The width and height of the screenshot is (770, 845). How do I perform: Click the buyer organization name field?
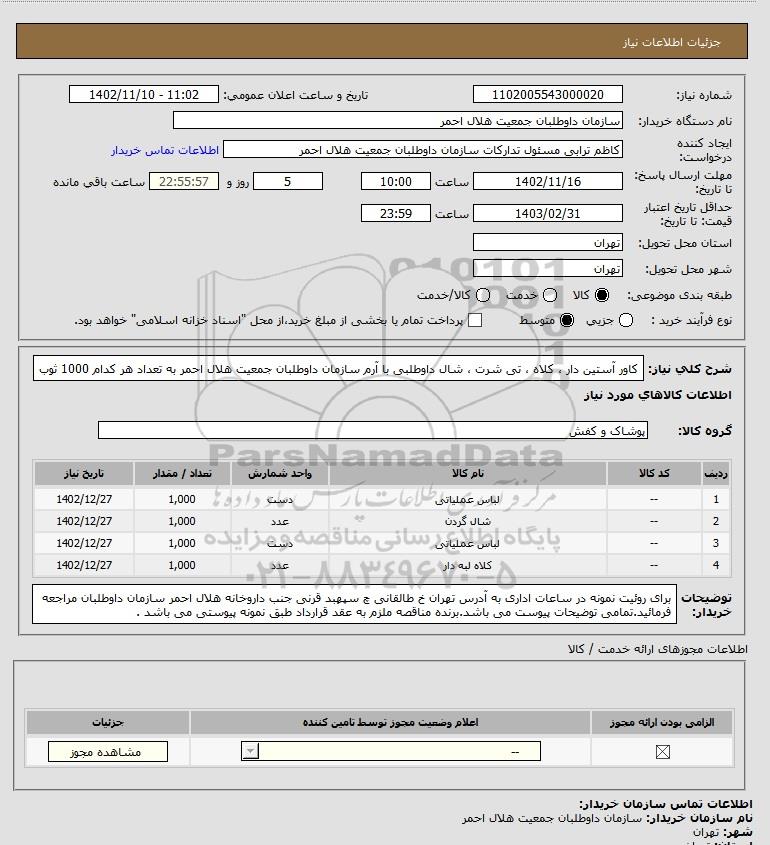pos(398,120)
